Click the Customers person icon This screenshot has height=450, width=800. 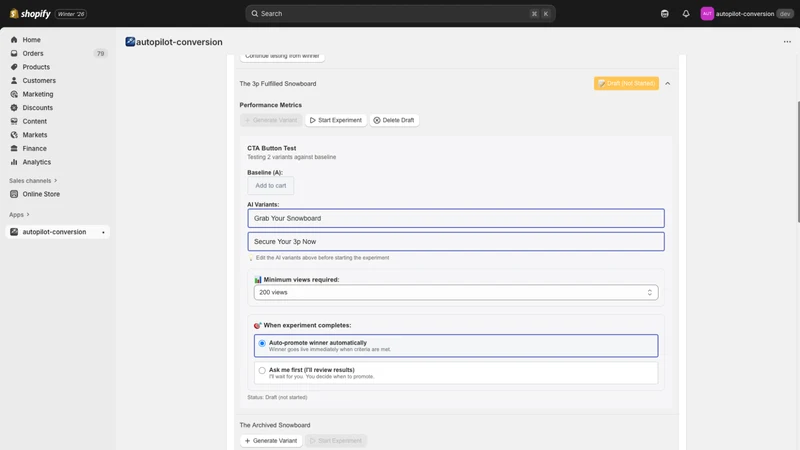[14, 81]
